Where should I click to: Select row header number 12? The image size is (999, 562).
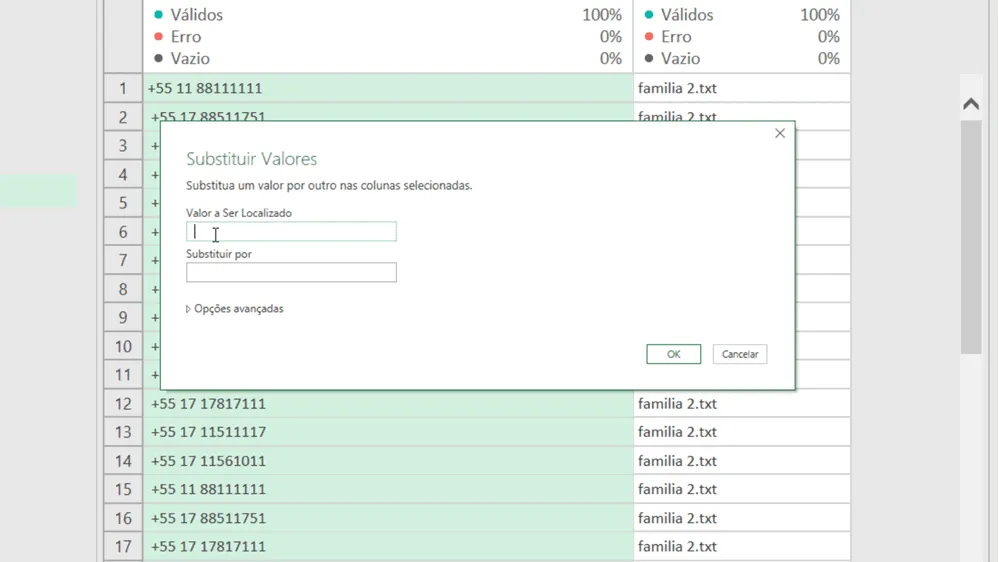(123, 403)
